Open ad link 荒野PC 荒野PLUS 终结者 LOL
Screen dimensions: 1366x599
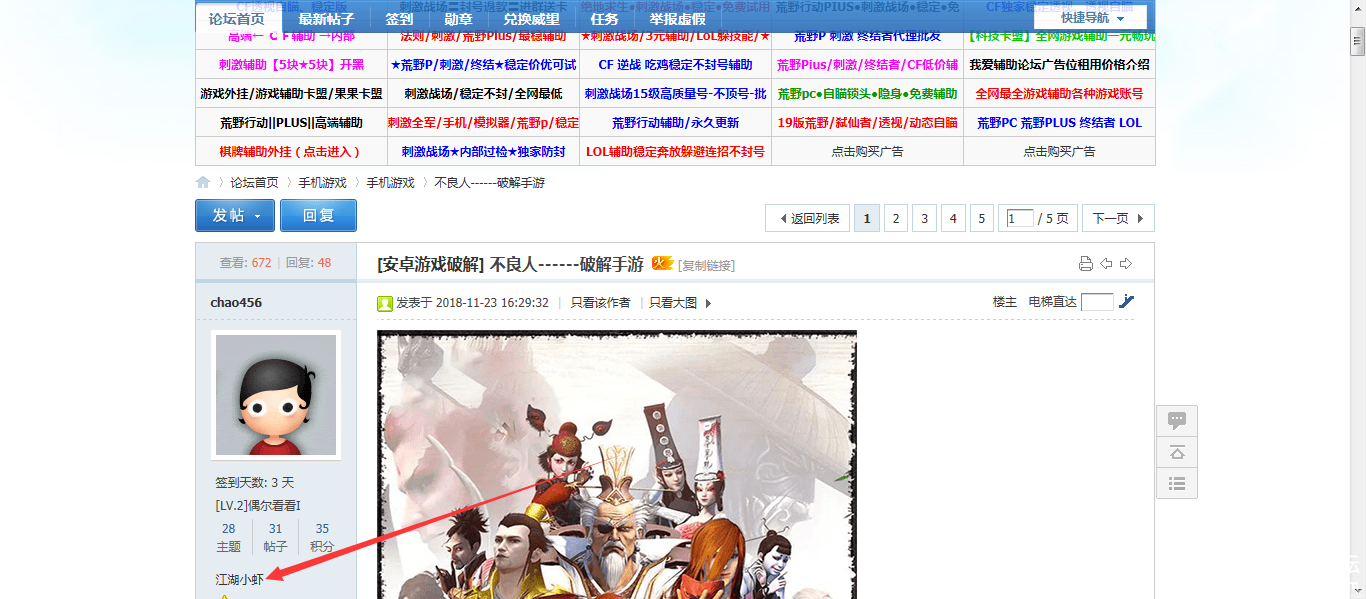point(1059,123)
